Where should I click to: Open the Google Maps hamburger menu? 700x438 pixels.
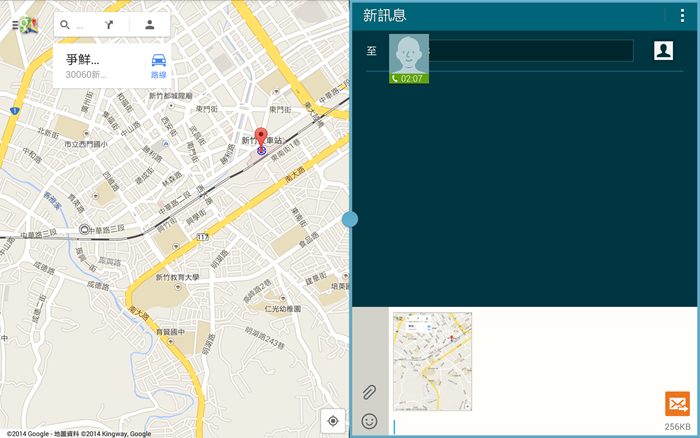pos(15,25)
